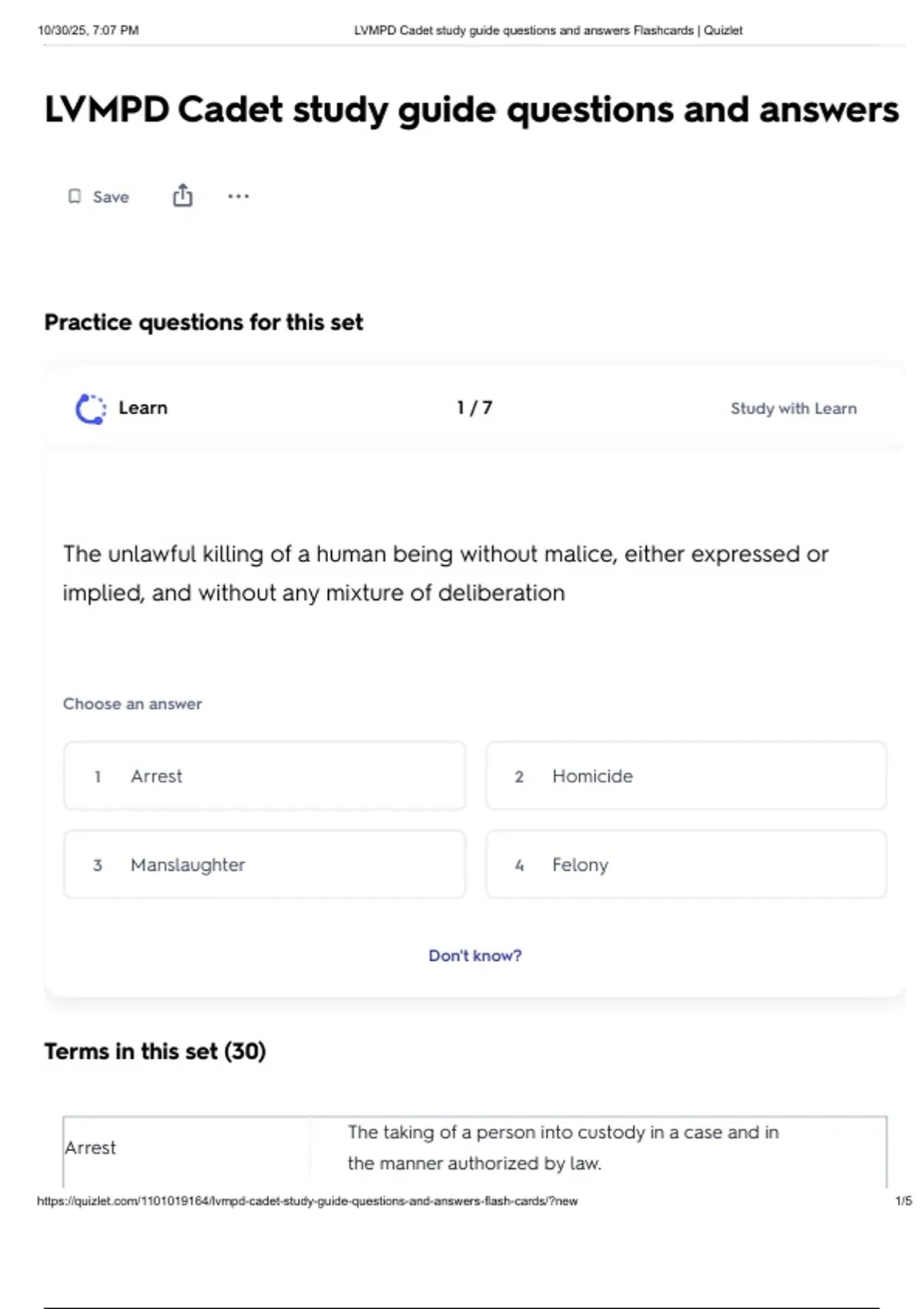Click the Save bookmark icon
This screenshot has width=924, height=1309.
point(75,196)
